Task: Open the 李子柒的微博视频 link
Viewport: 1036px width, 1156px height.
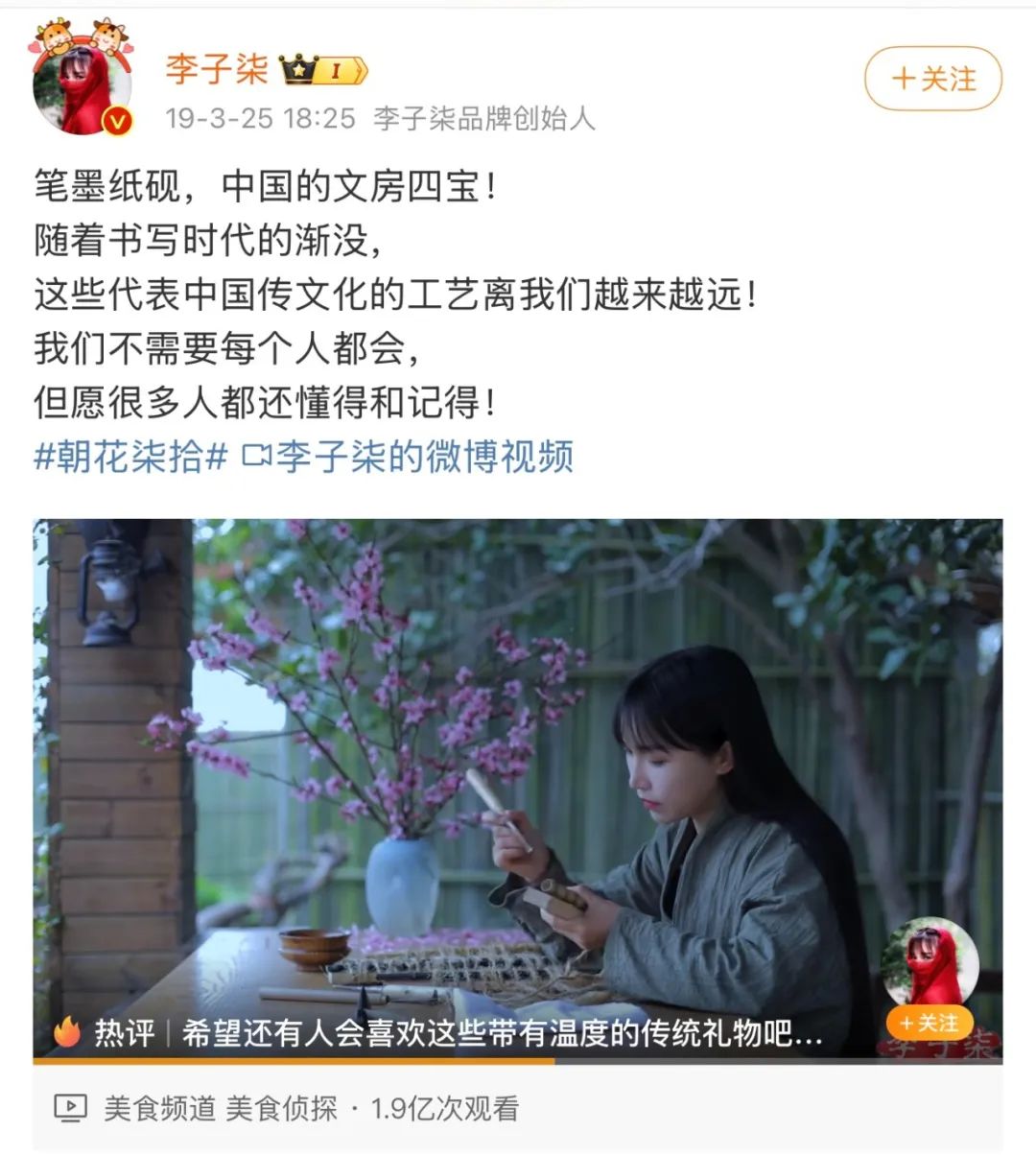Action: pyautogui.click(x=425, y=457)
